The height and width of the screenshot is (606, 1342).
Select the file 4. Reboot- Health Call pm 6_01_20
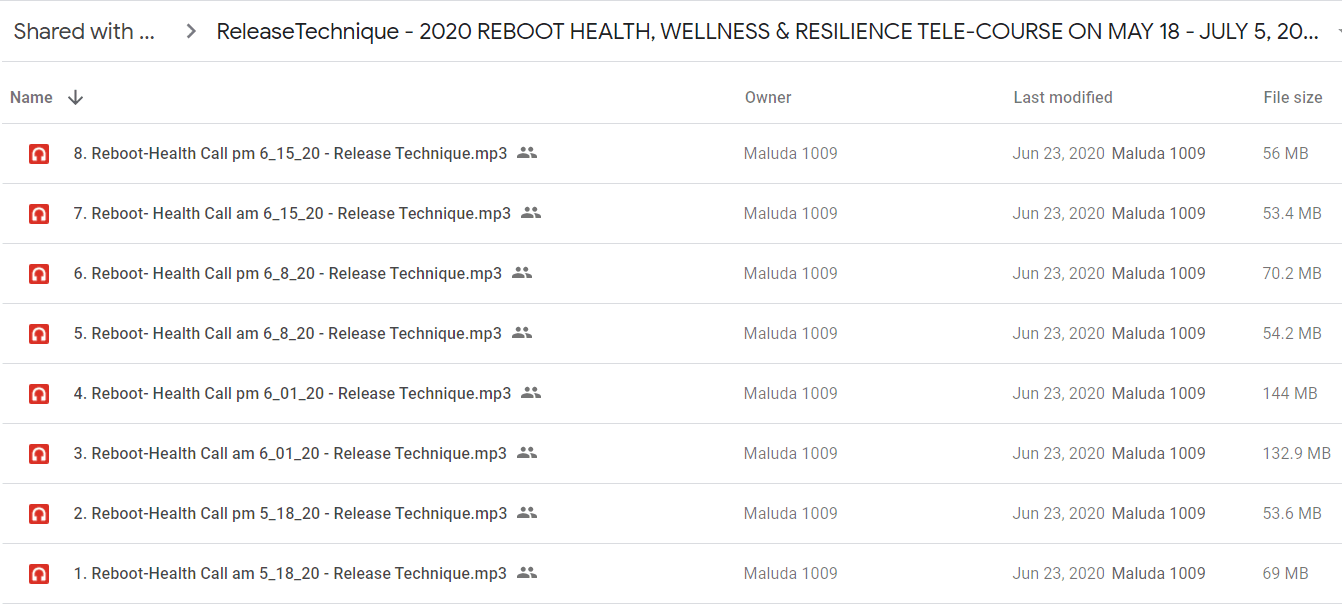[x=292, y=393]
